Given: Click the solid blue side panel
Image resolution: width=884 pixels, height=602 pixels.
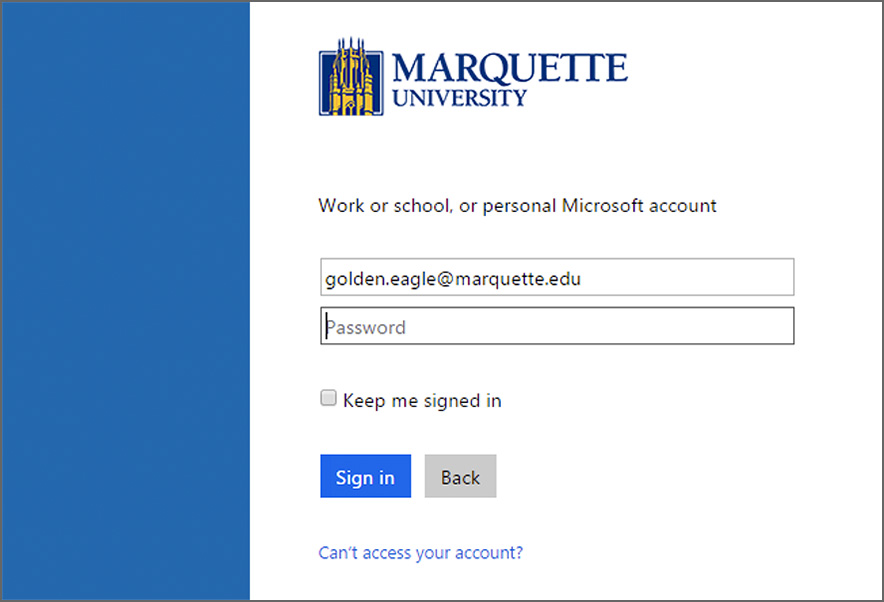Looking at the screenshot, I should [125, 300].
